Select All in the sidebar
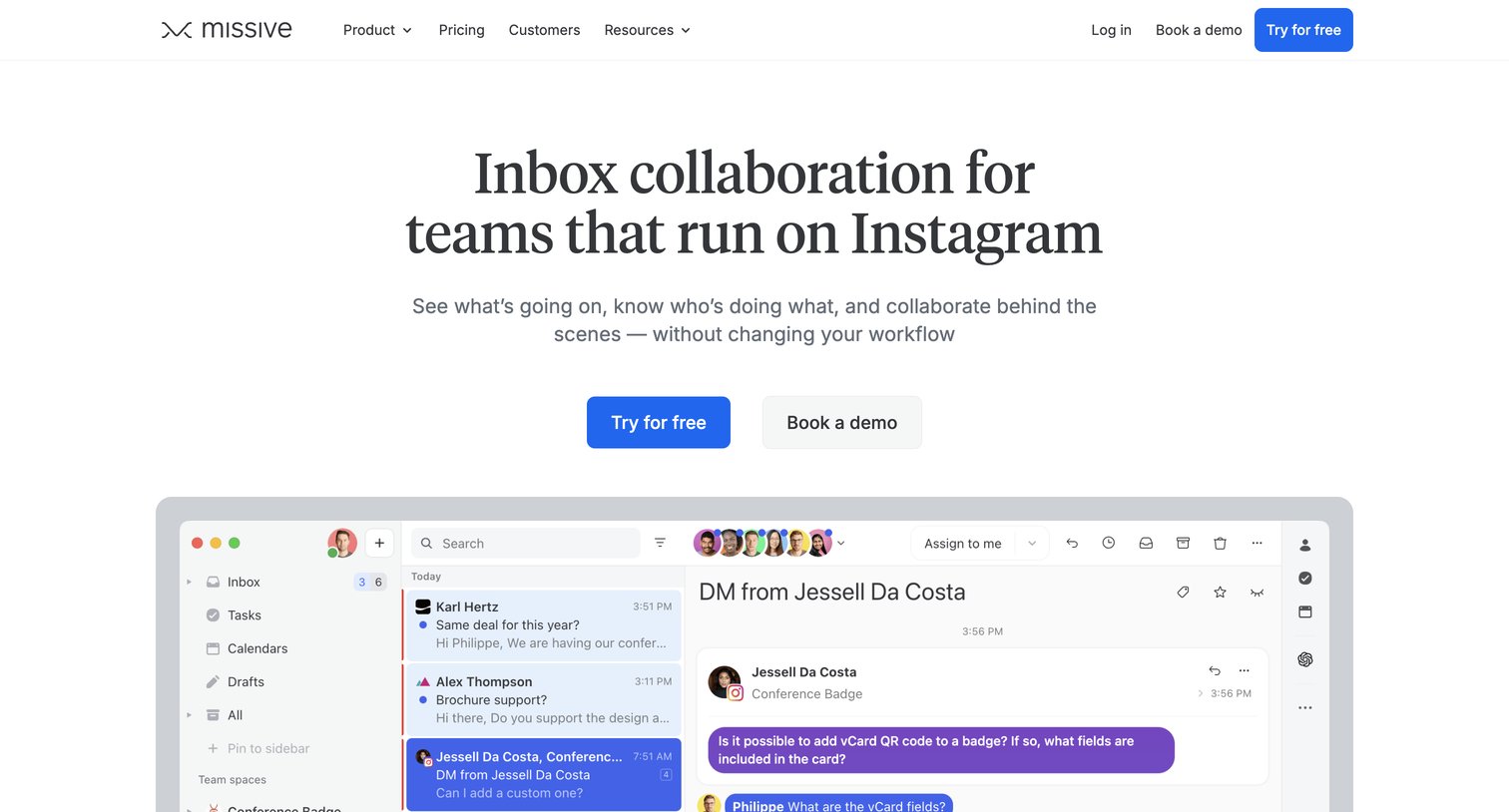This screenshot has height=812, width=1509. pos(235,715)
